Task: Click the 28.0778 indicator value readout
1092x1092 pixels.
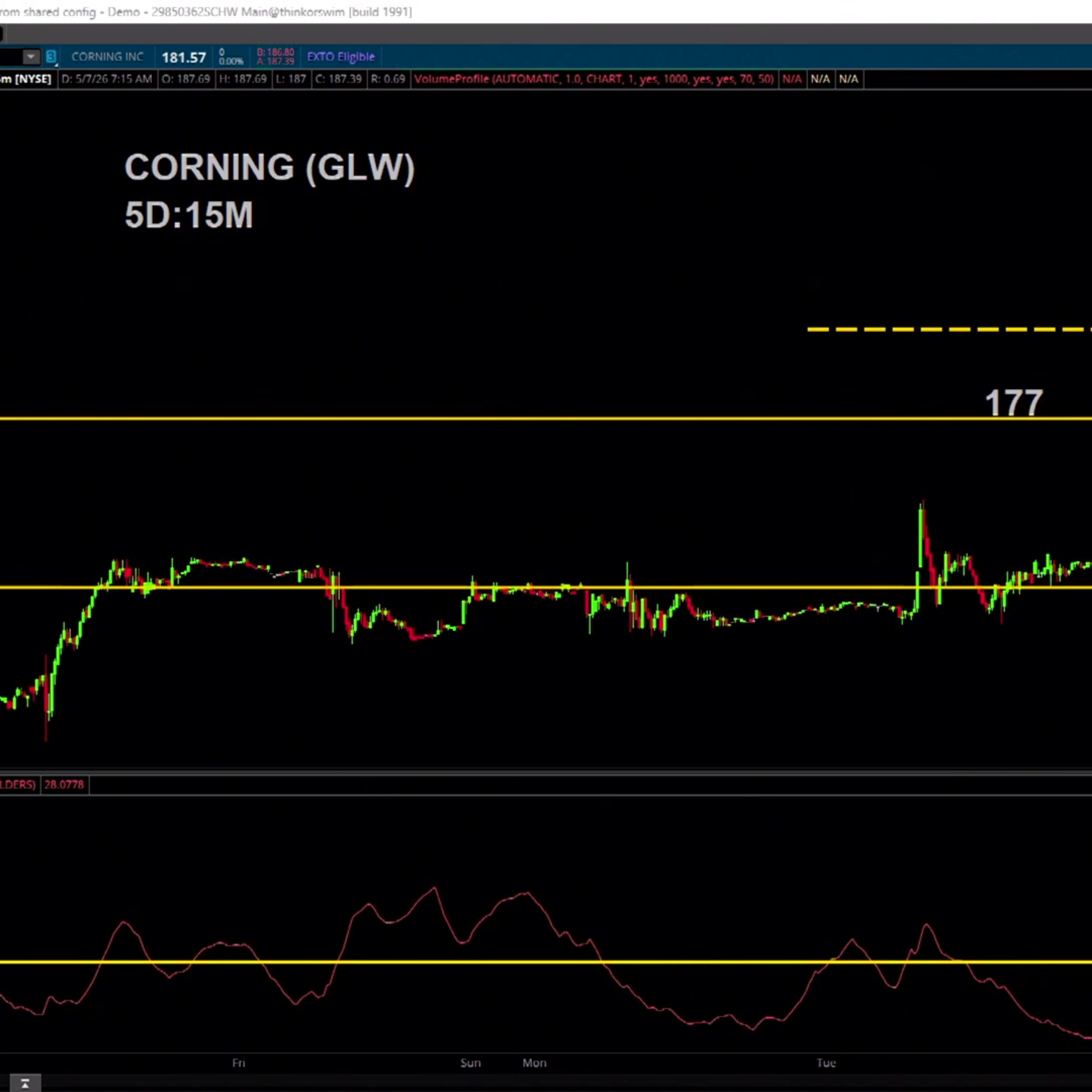Action: [x=64, y=784]
